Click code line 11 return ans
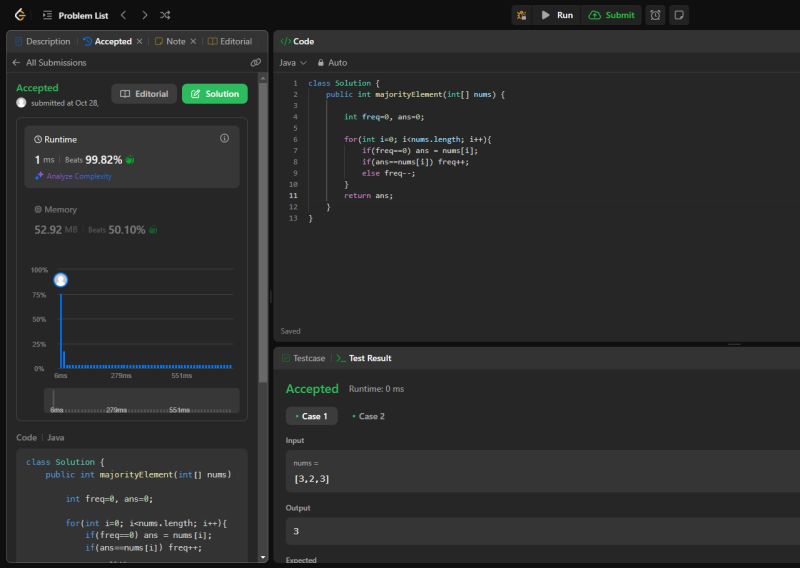The width and height of the screenshot is (800, 568). [x=368, y=195]
